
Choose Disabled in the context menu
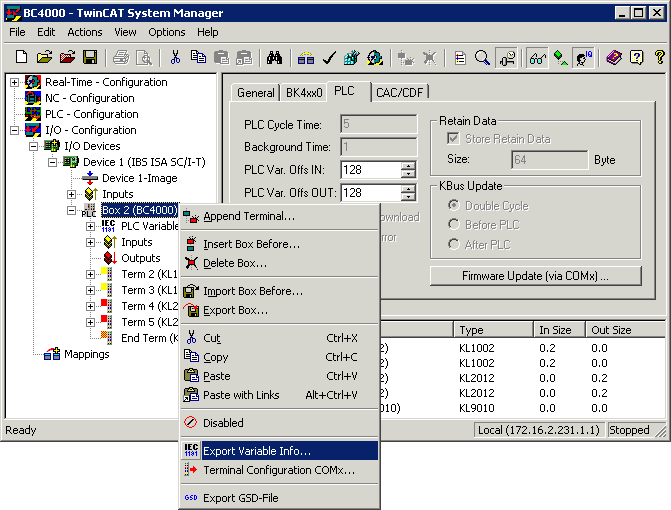(279, 423)
